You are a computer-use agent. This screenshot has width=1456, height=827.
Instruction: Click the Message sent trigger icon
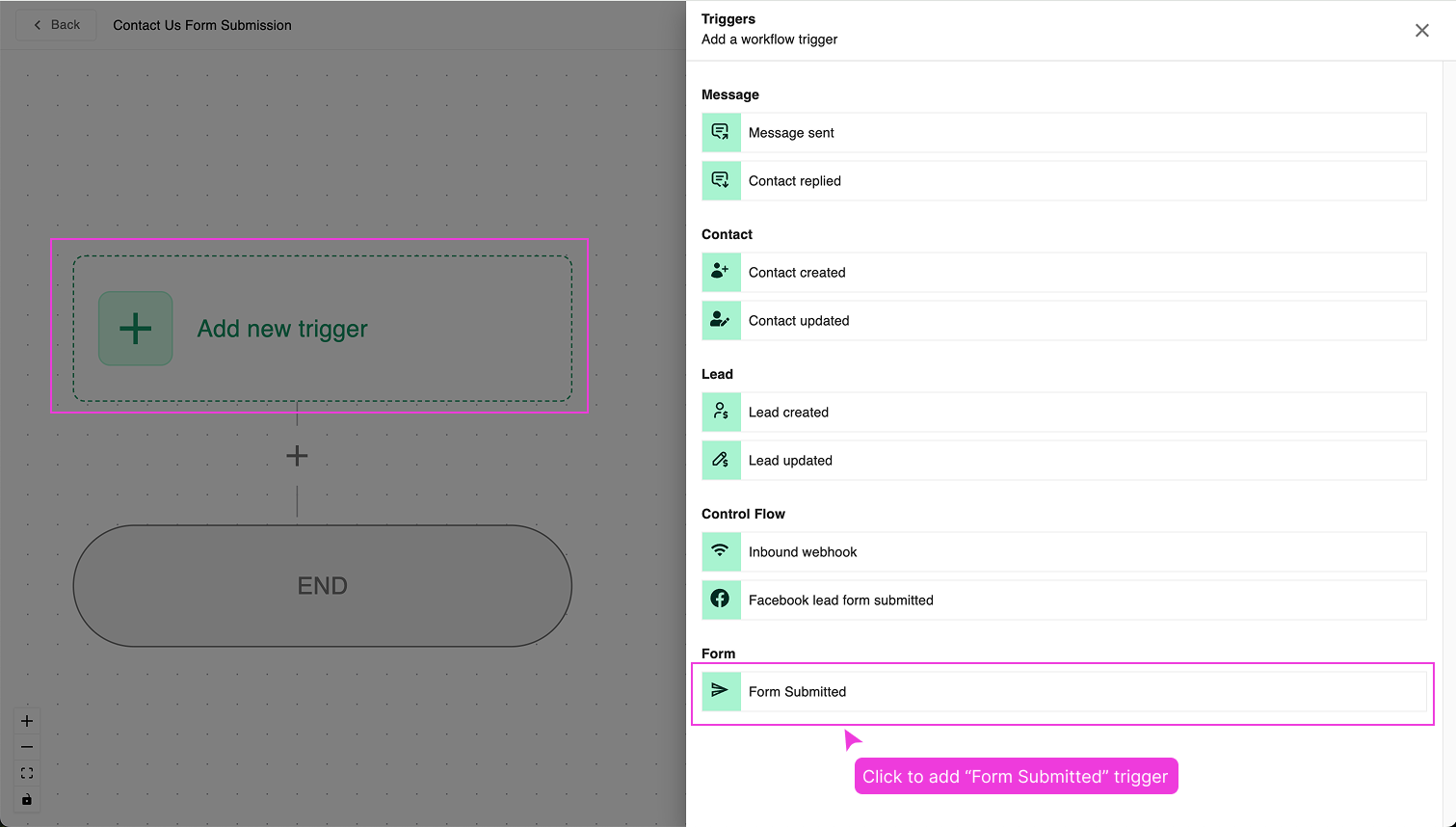click(x=721, y=132)
